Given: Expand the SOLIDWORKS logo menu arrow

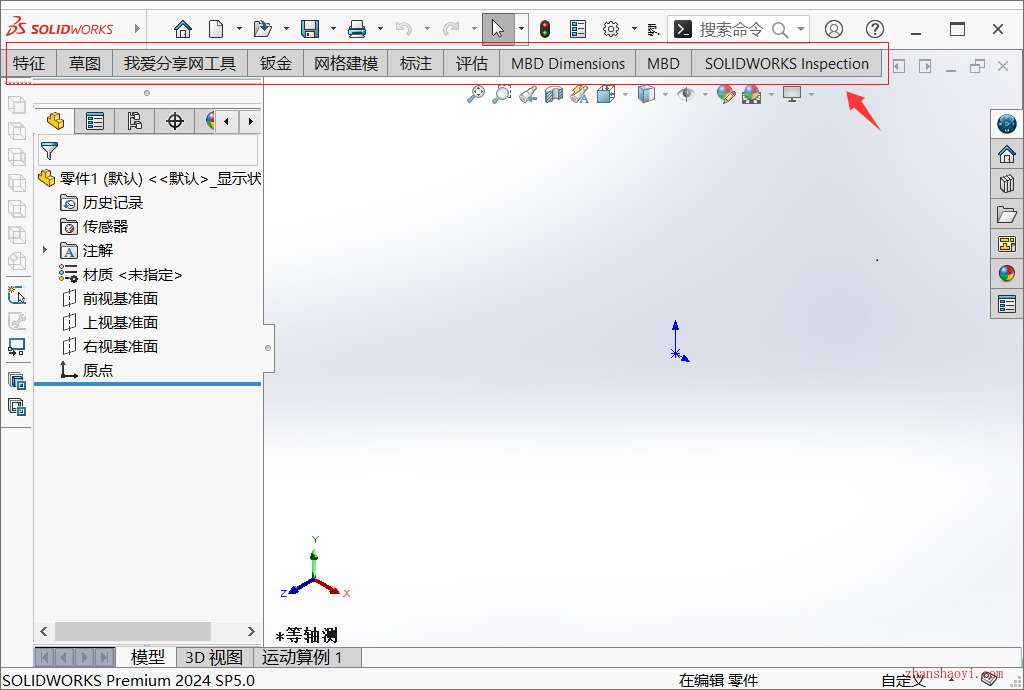Looking at the screenshot, I should click(x=137, y=29).
